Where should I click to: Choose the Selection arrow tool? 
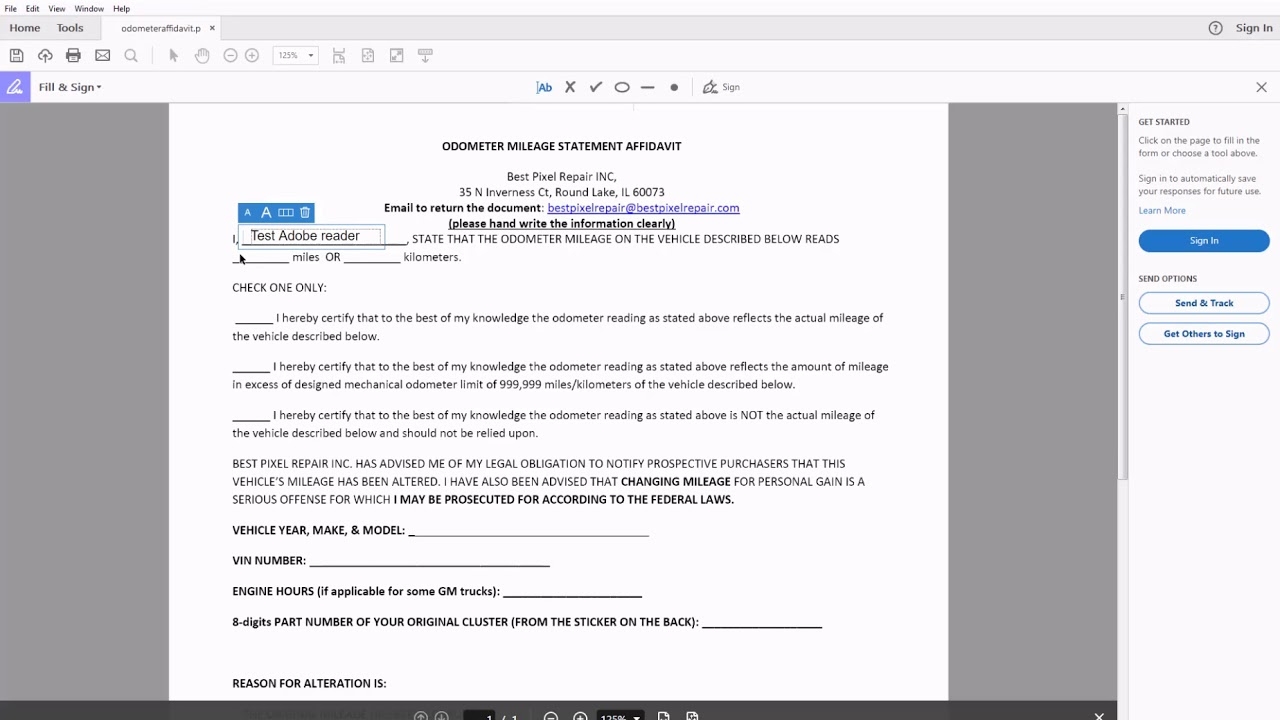(173, 55)
